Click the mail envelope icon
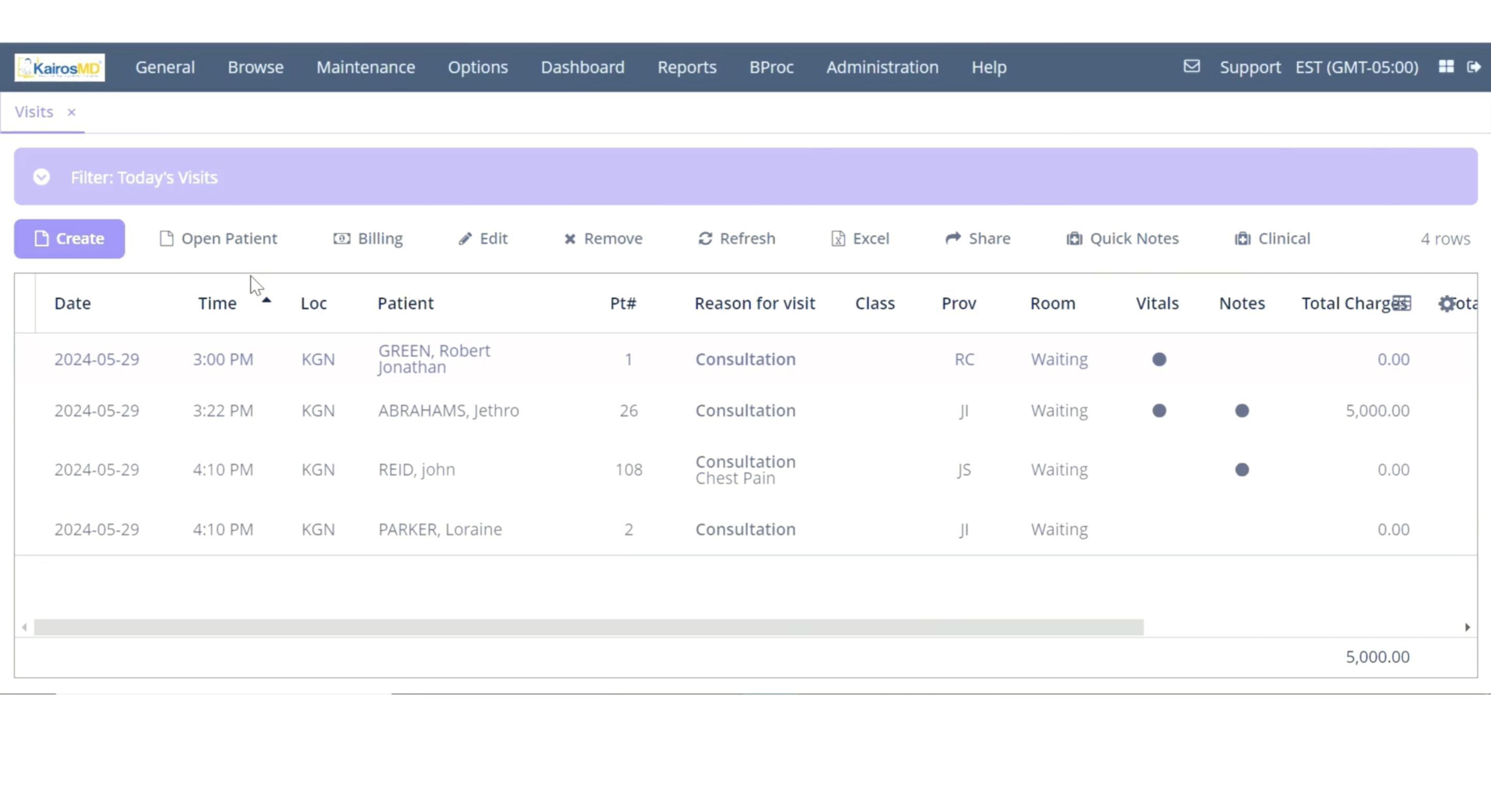 (x=1191, y=67)
